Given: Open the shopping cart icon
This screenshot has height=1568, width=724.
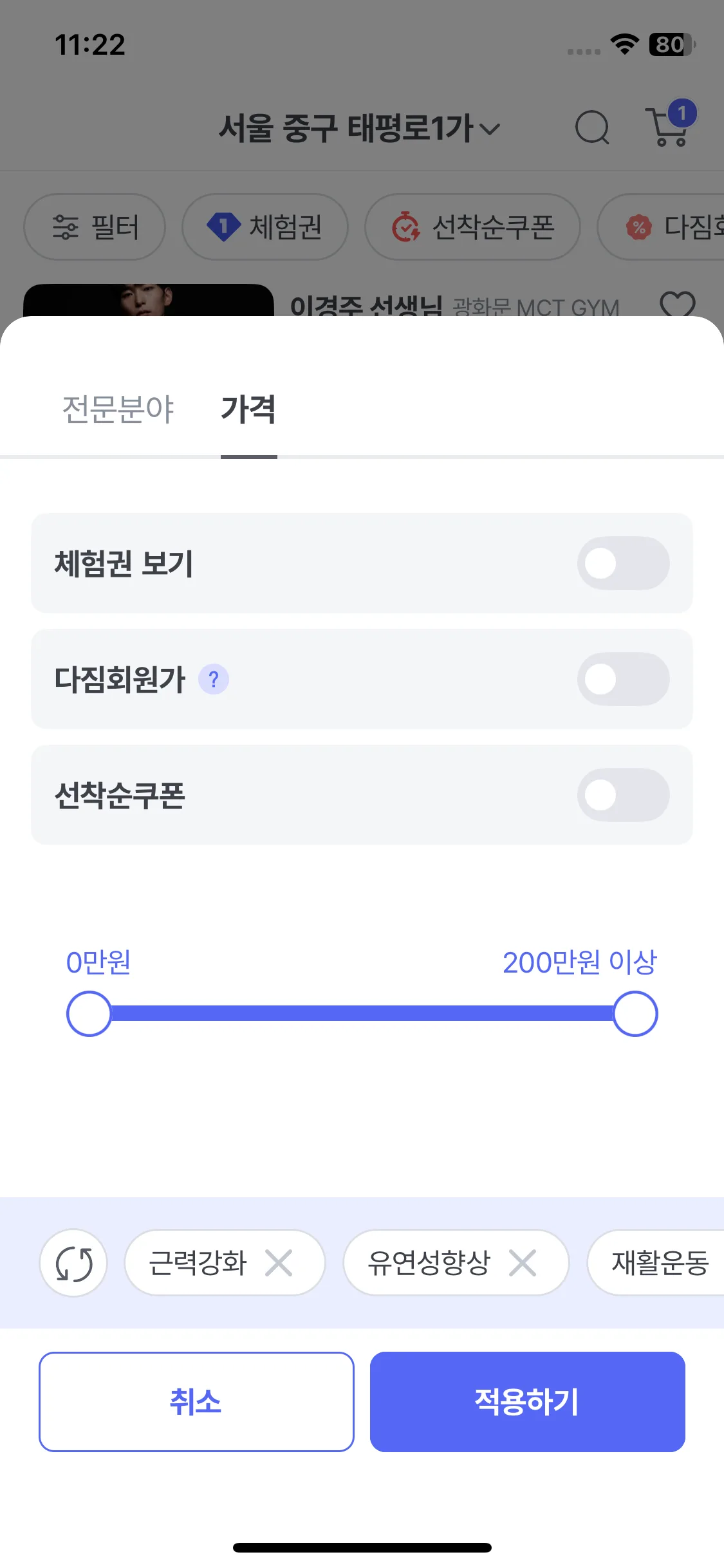Looking at the screenshot, I should pyautogui.click(x=669, y=126).
